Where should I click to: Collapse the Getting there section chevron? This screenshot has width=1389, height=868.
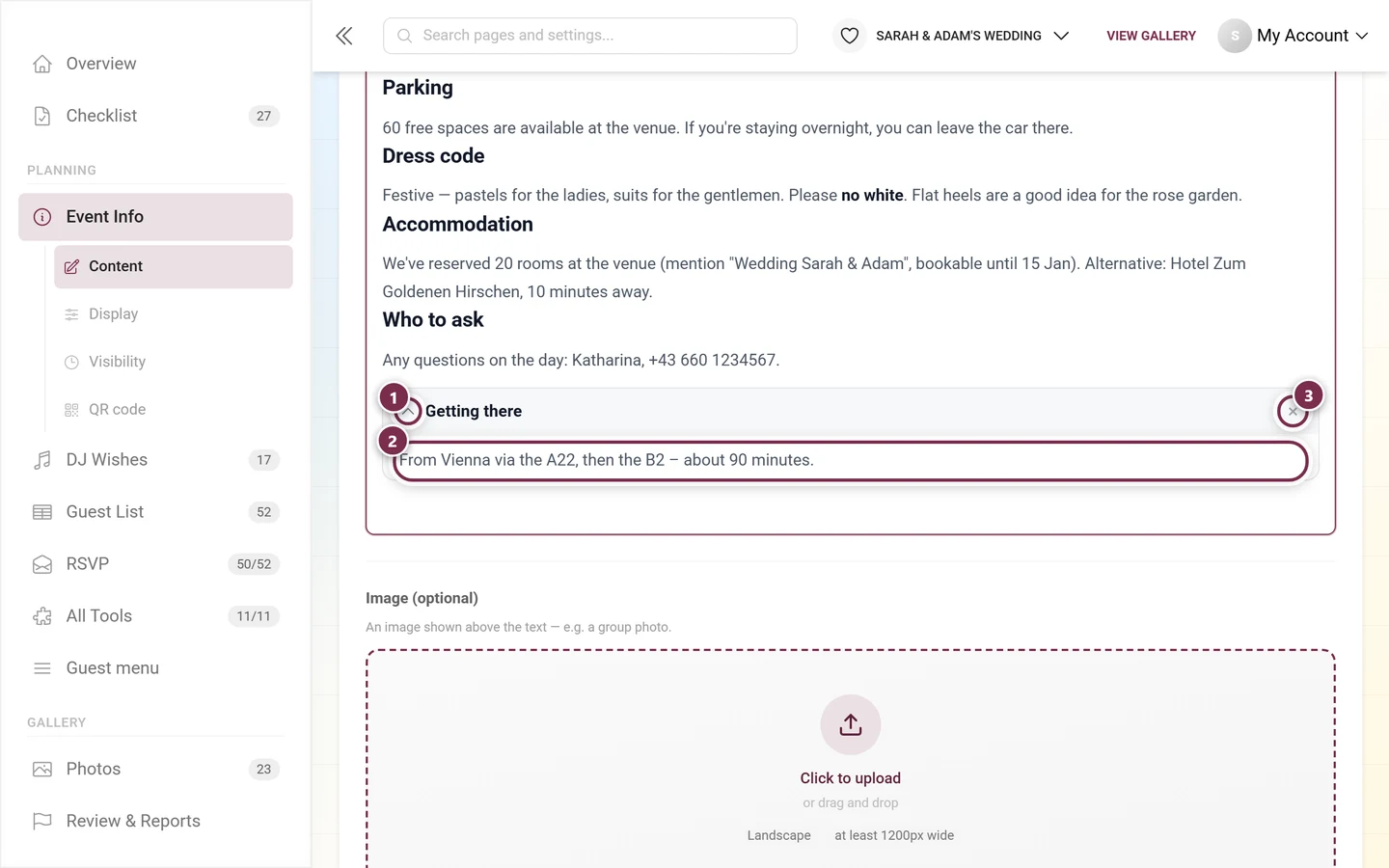408,412
